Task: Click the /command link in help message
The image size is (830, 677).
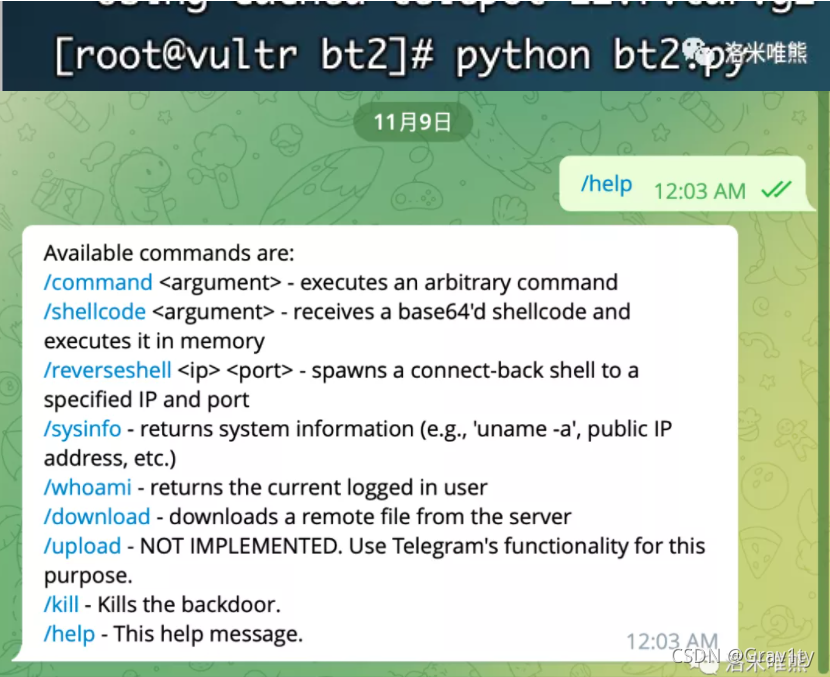Action: click(x=98, y=283)
